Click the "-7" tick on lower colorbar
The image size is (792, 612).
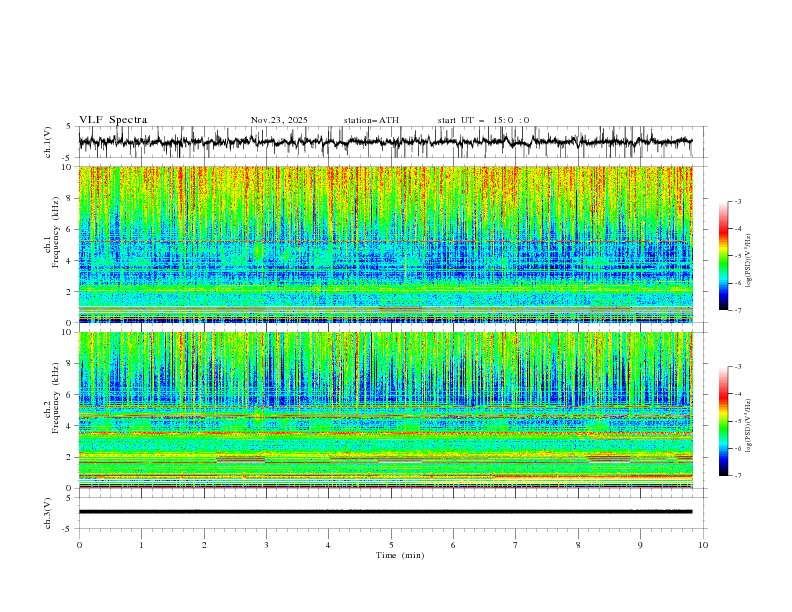tap(737, 475)
